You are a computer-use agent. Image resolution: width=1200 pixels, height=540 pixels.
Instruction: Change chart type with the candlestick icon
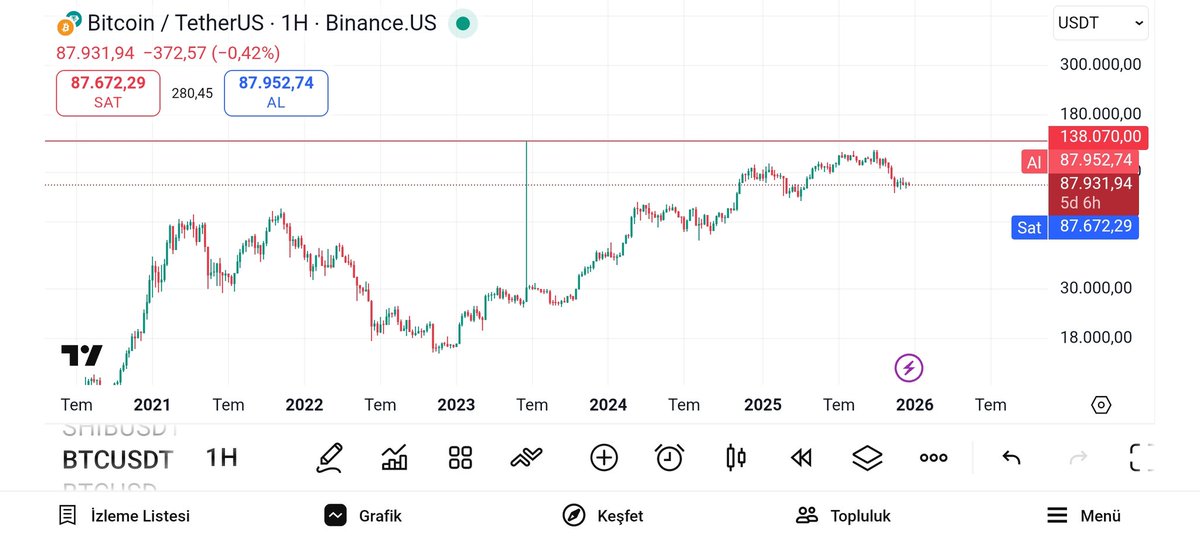tap(736, 458)
